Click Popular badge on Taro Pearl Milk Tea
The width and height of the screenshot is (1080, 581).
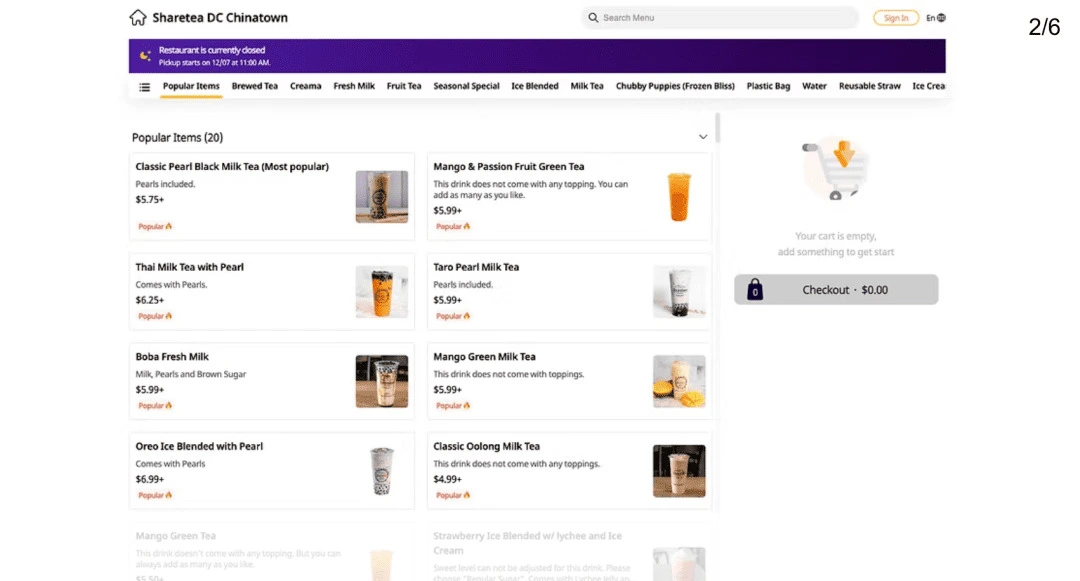click(x=453, y=316)
